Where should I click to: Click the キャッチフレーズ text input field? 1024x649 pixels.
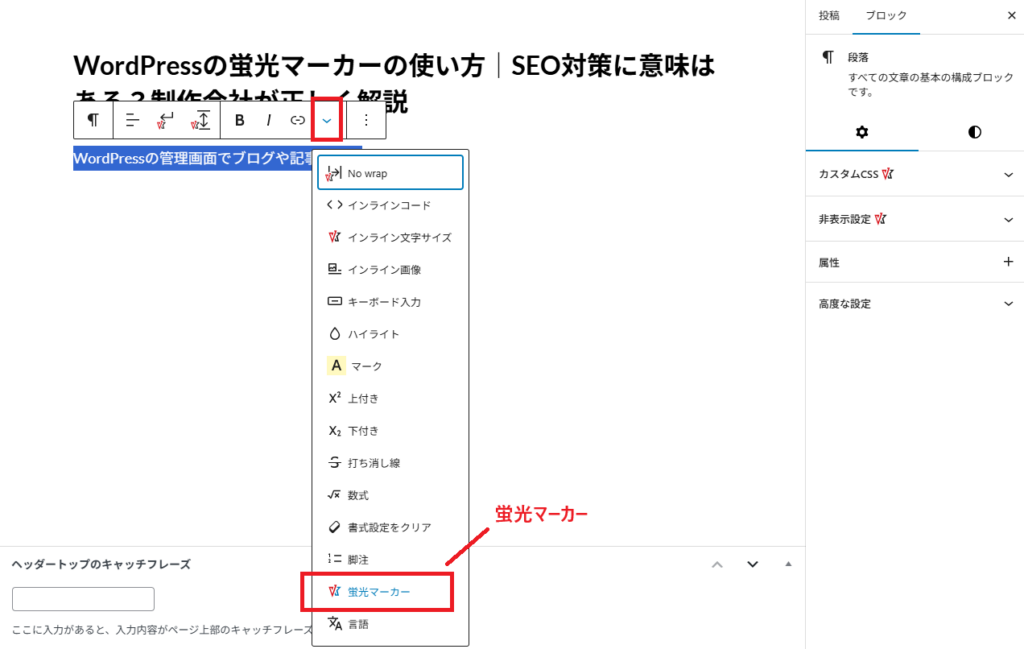(83, 599)
